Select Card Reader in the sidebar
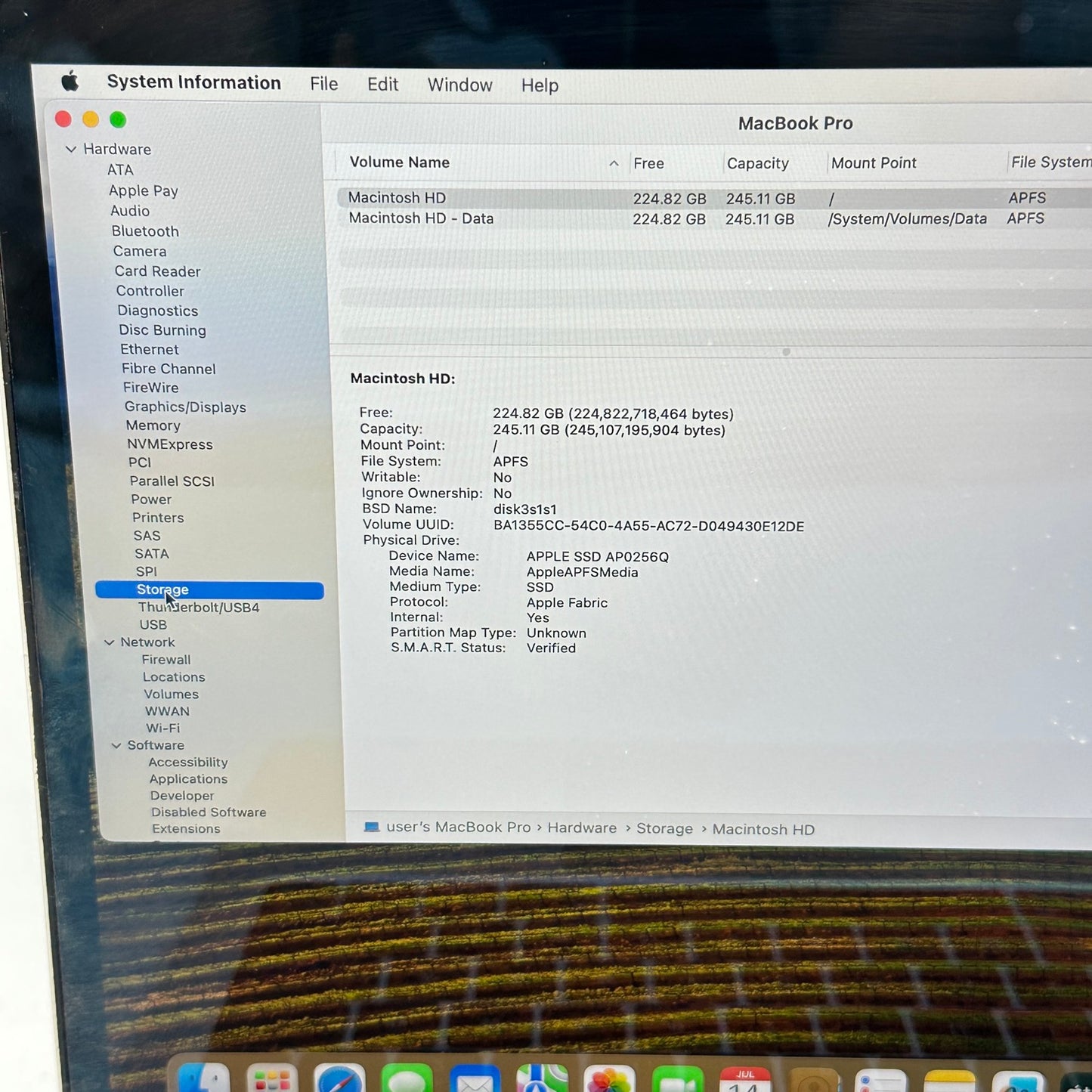This screenshot has height=1092, width=1092. [157, 271]
